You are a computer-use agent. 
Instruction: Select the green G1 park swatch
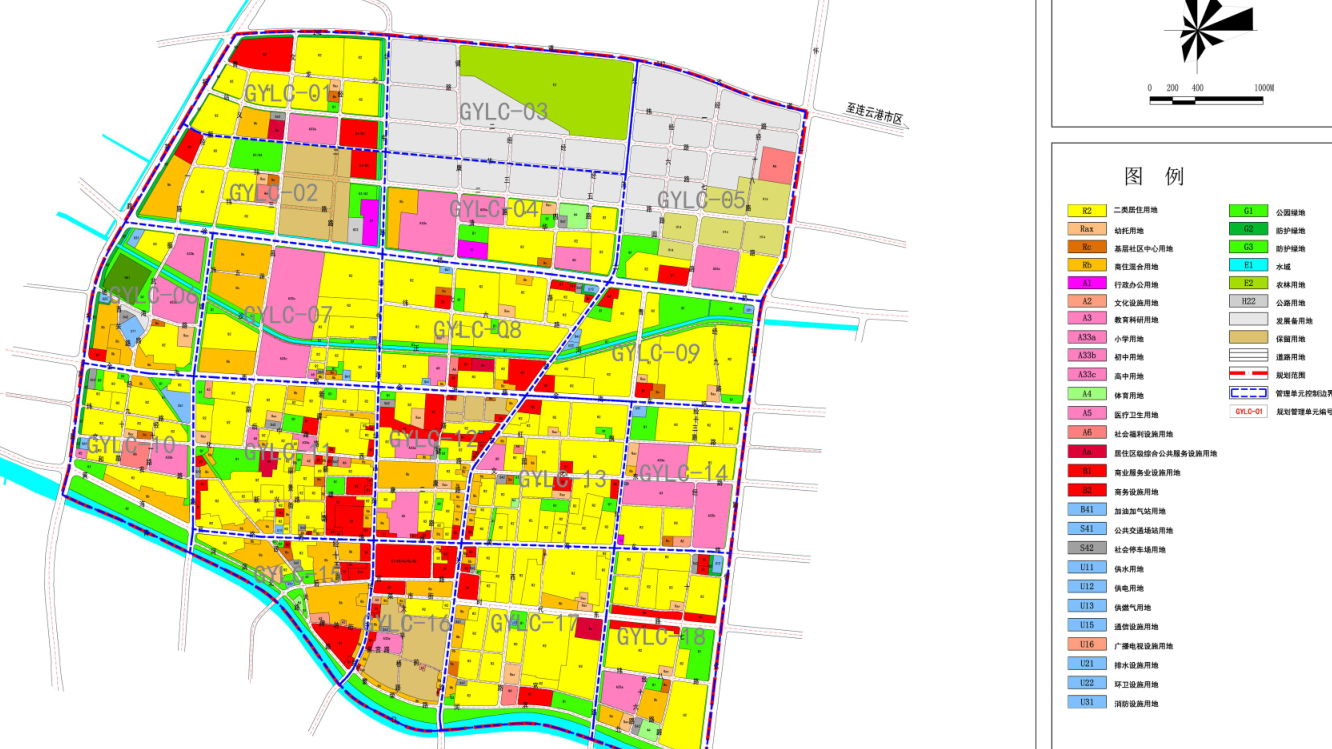click(x=1248, y=211)
